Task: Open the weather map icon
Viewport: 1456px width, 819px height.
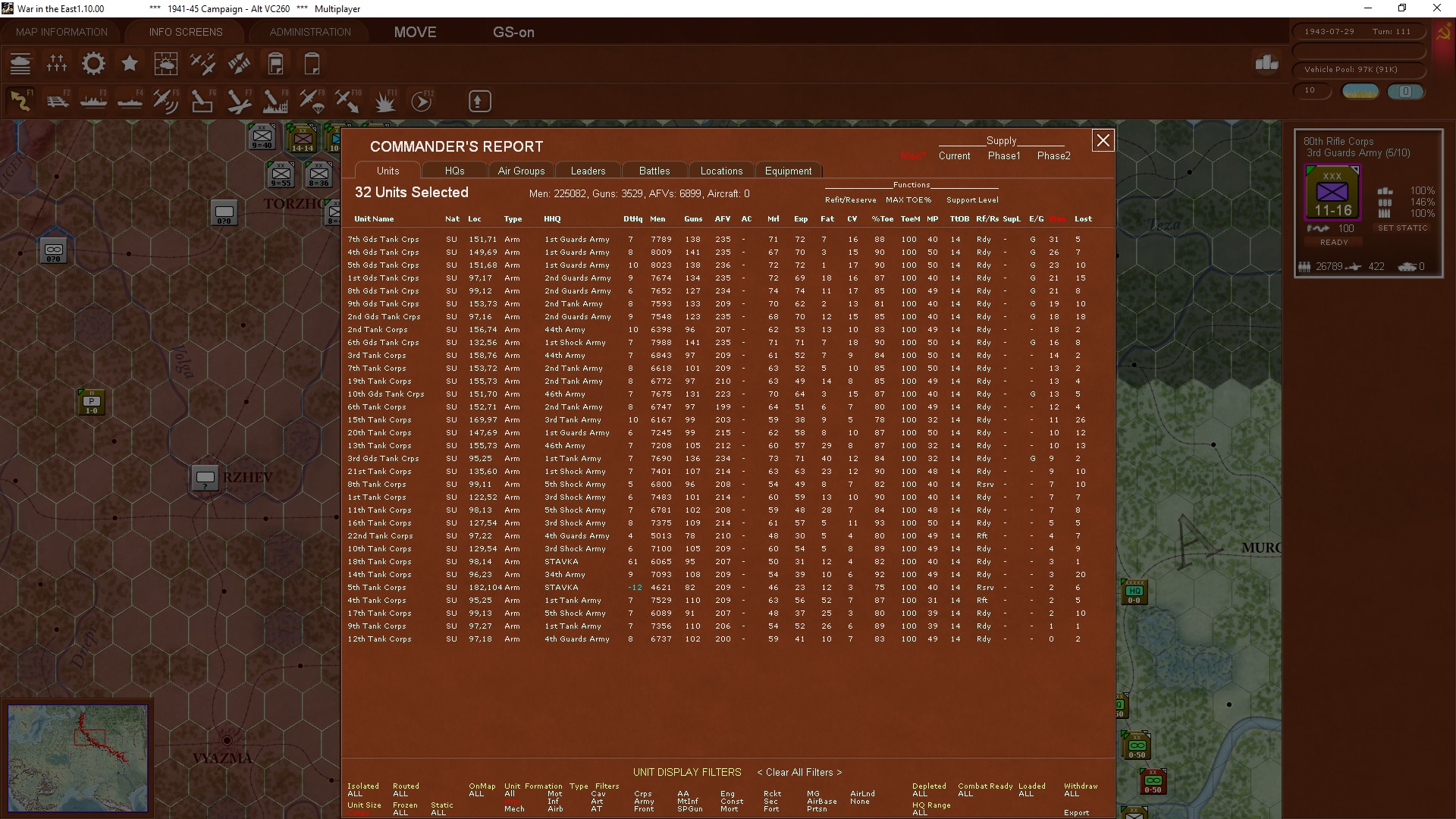Action: pyautogui.click(x=166, y=64)
